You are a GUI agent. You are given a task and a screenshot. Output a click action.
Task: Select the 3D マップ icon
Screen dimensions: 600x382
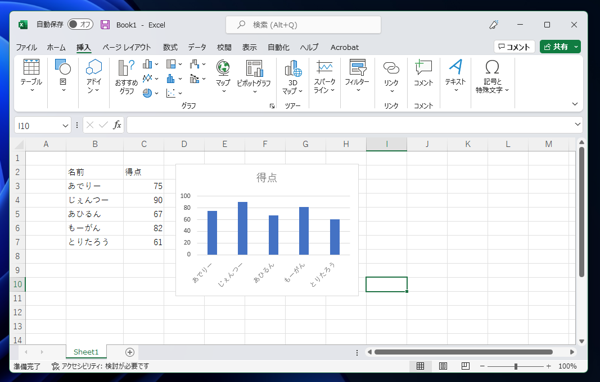point(293,77)
